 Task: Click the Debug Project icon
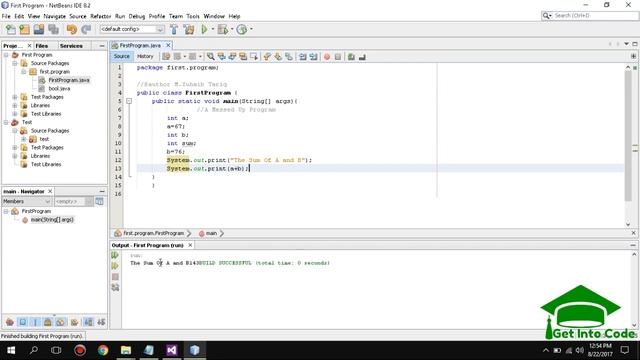[x=222, y=29]
